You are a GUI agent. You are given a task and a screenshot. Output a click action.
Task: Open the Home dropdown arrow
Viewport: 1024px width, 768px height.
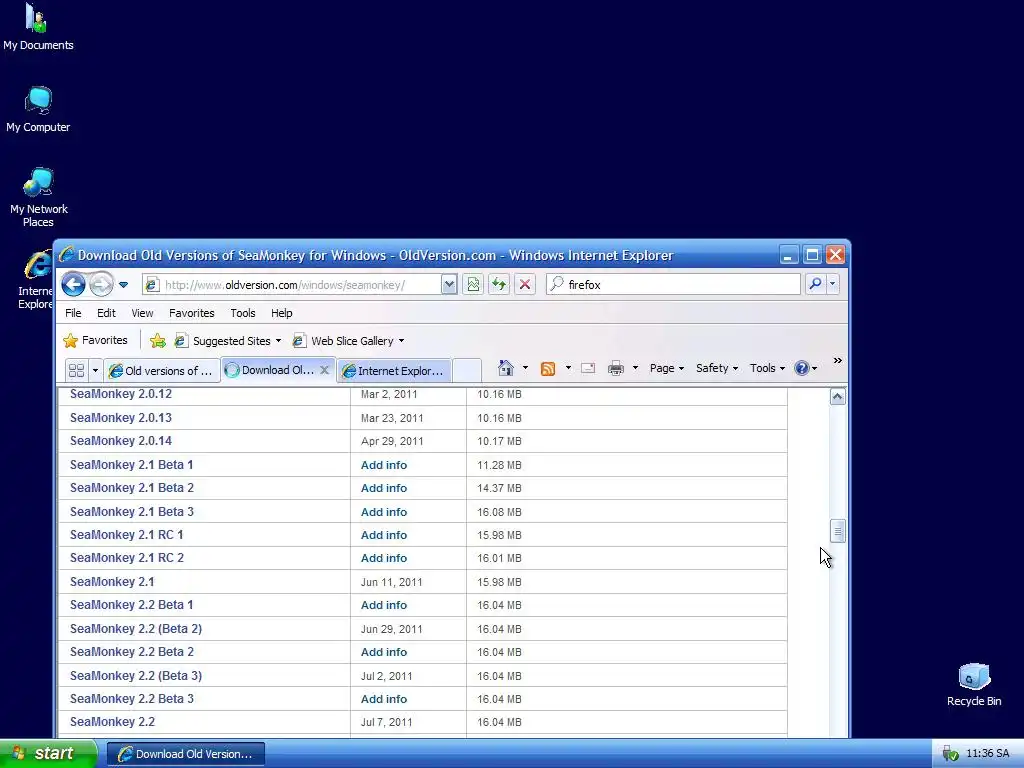[525, 368]
